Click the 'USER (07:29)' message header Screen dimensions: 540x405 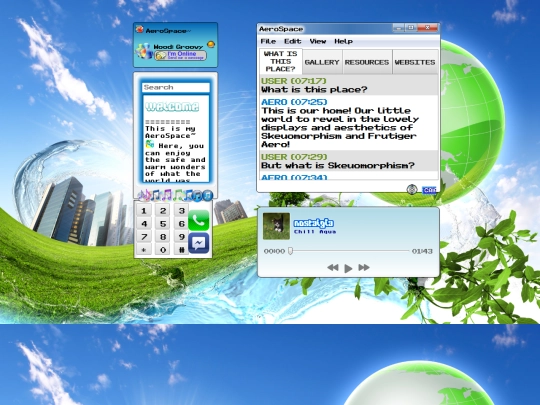294,157
